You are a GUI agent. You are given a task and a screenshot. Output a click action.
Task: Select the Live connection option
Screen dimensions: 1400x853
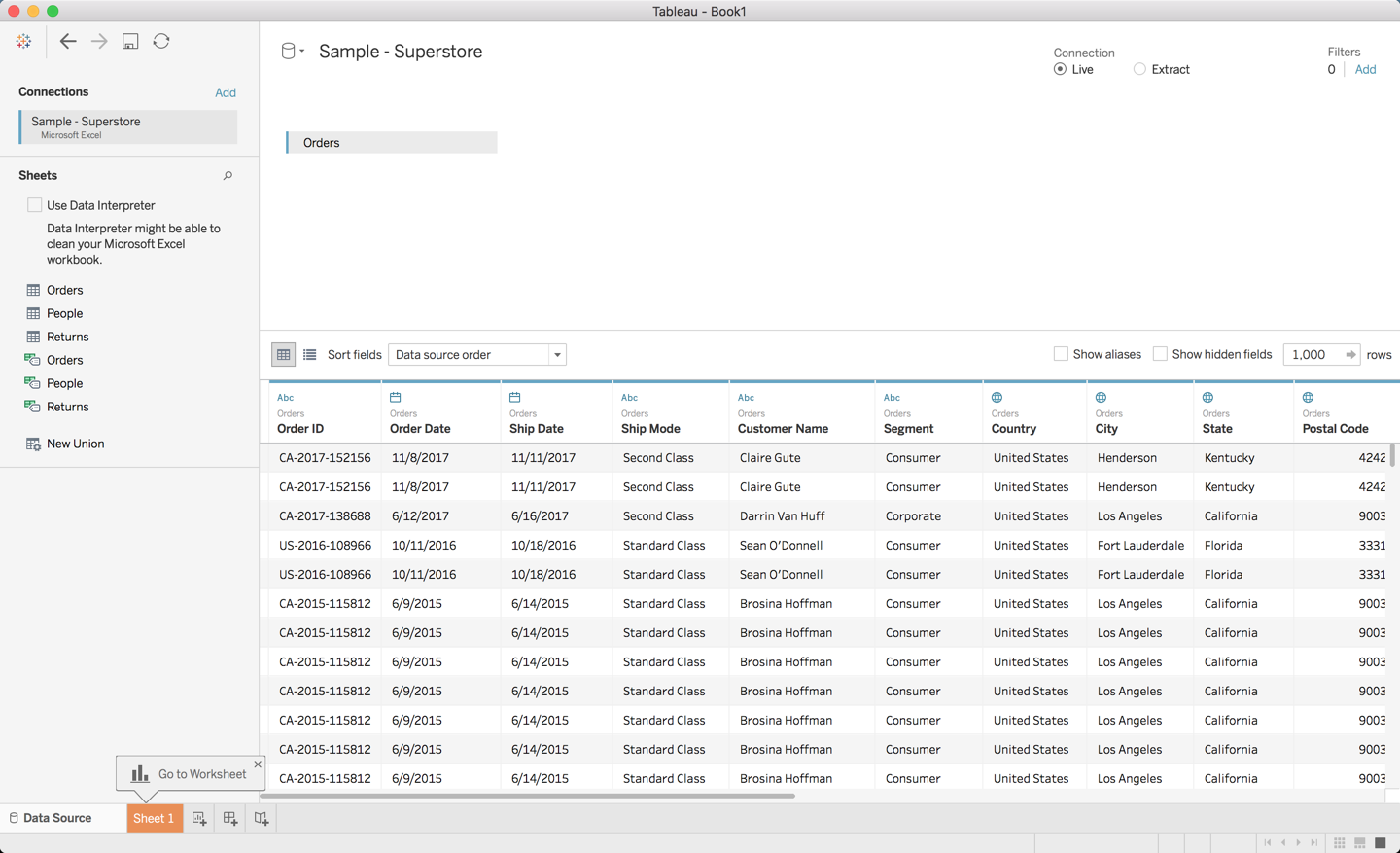coord(1060,69)
